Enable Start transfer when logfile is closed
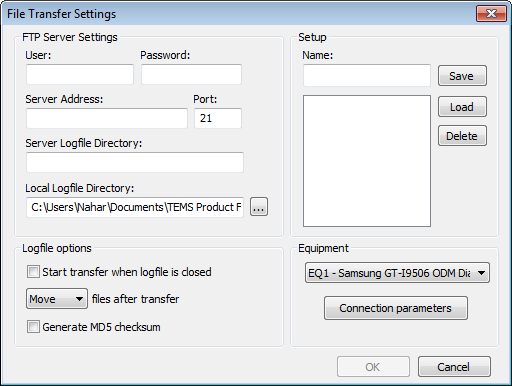Viewport: 512px width, 386px height. 33,272
